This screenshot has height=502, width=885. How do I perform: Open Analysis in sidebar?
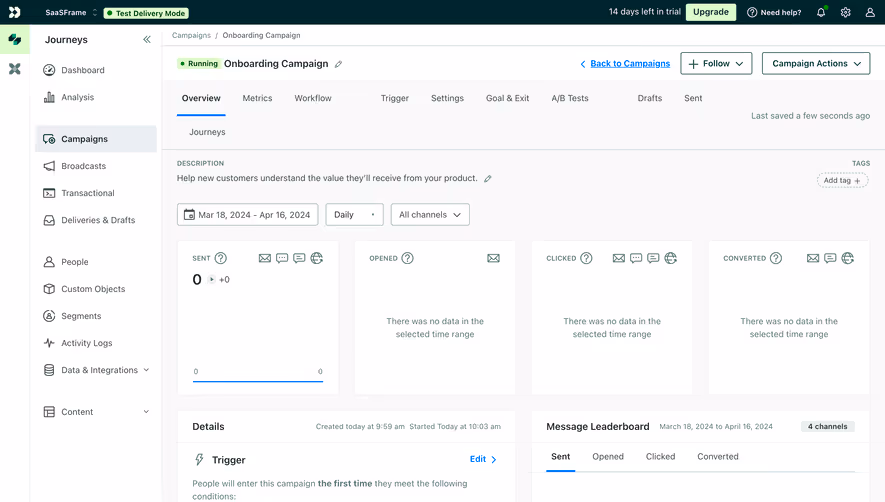[96, 97]
